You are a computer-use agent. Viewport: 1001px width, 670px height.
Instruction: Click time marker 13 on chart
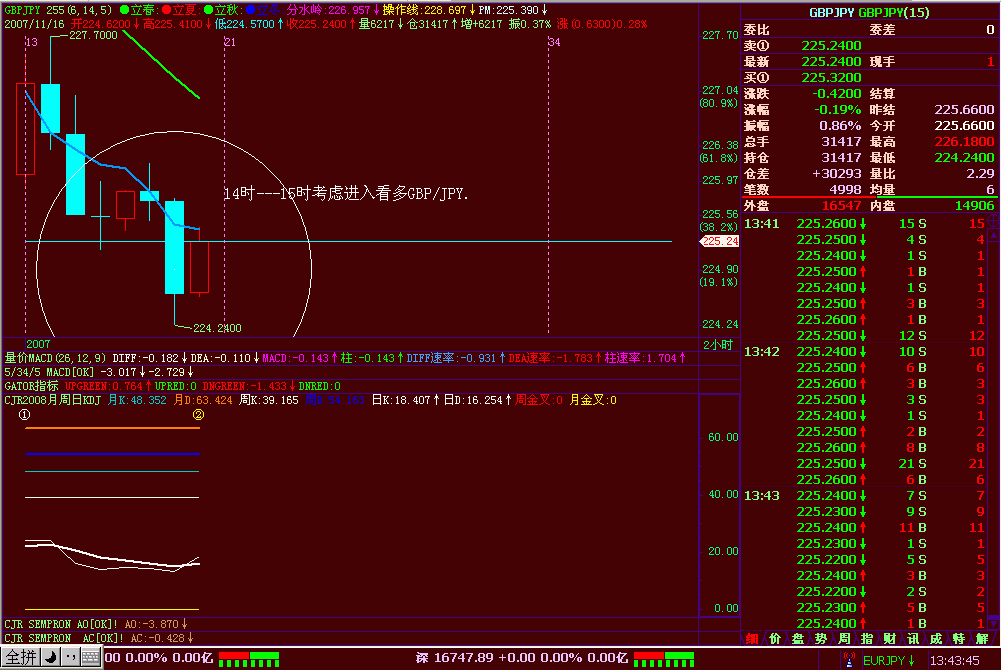click(31, 42)
